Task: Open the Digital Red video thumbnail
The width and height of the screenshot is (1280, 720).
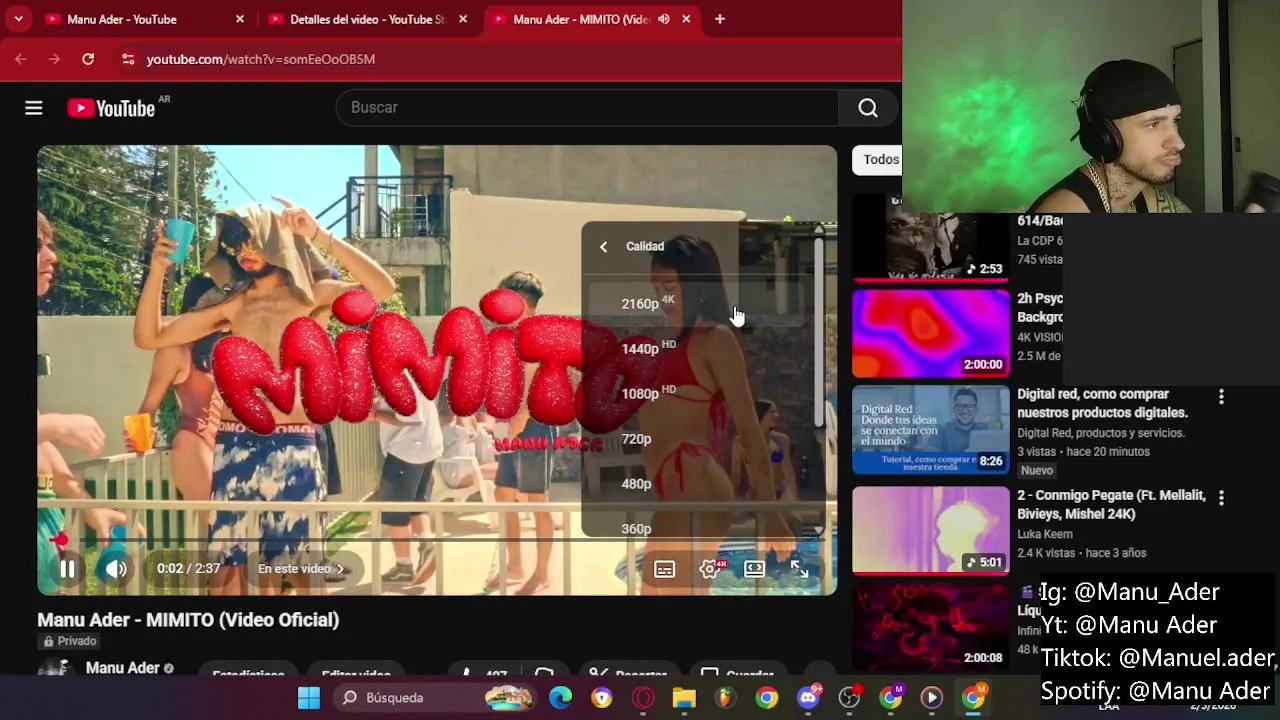Action: [931, 430]
